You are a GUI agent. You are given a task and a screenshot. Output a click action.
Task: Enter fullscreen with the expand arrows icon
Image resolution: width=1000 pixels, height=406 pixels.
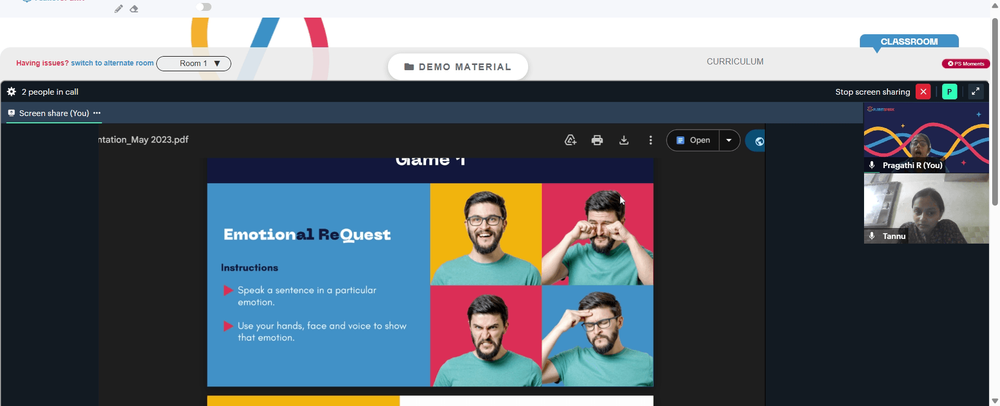pos(975,92)
